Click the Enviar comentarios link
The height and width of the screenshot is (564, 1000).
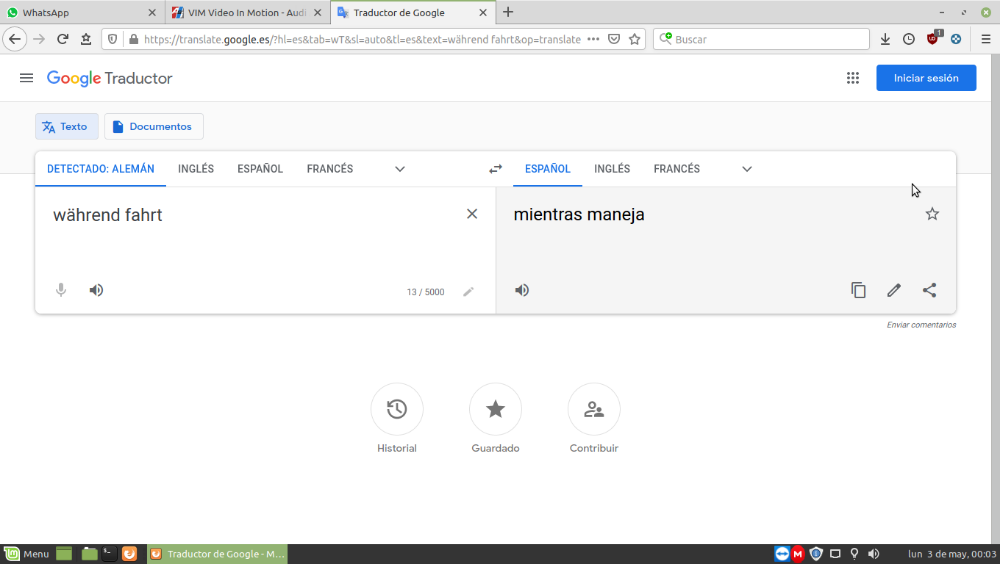tap(921, 325)
